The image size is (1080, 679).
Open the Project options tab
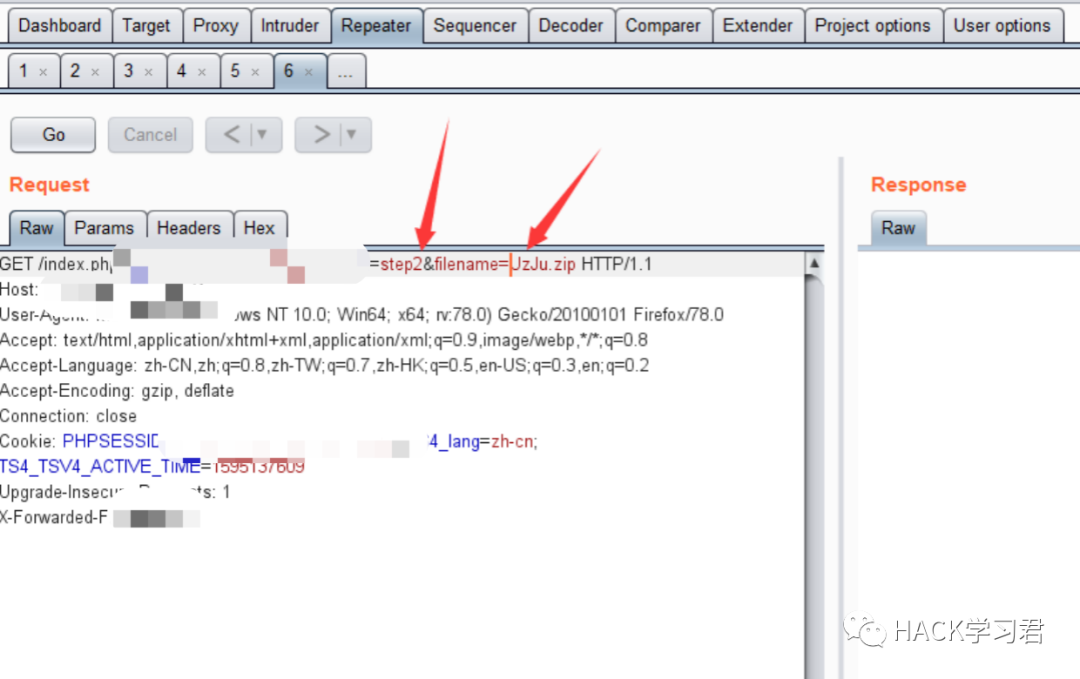coord(873,26)
